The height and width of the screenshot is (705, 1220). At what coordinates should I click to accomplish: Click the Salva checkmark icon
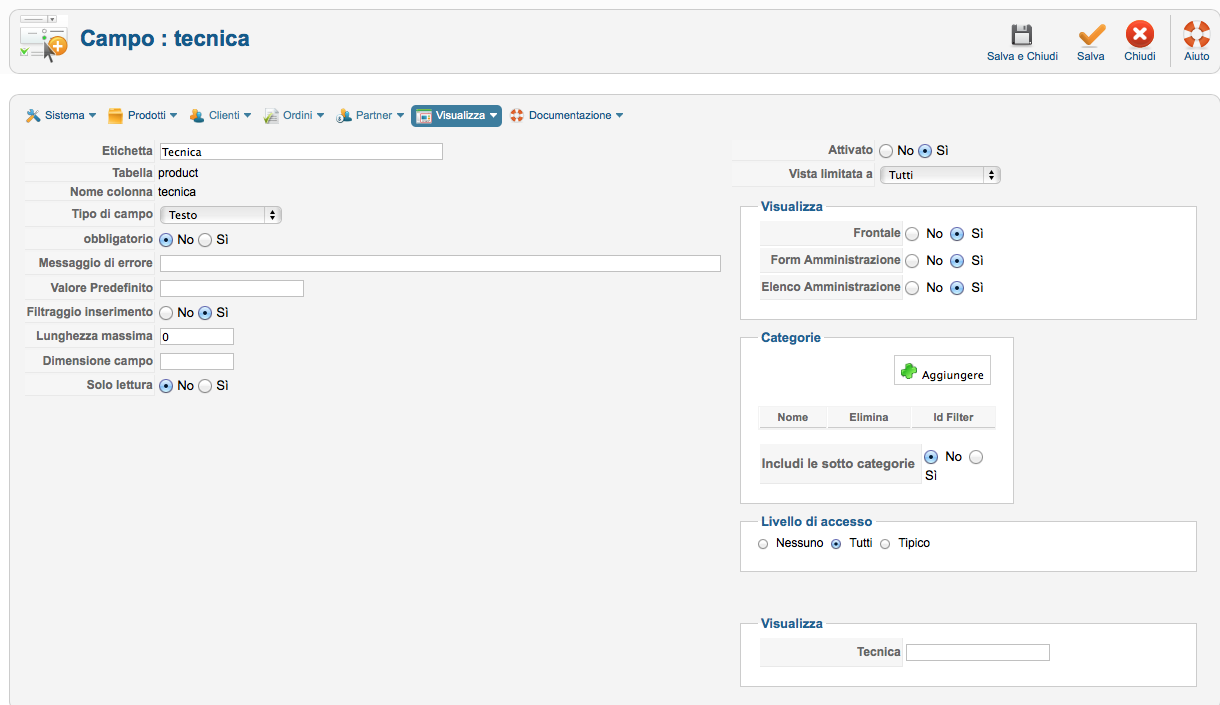tap(1091, 36)
